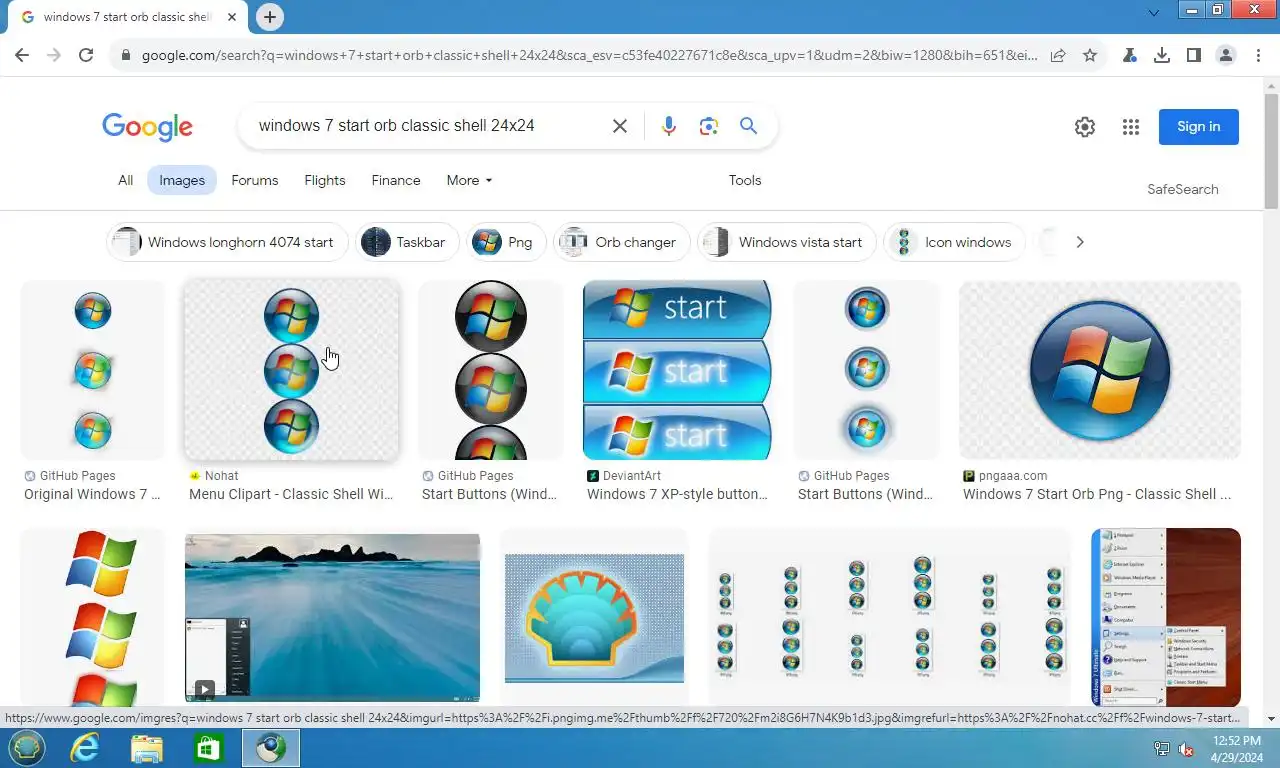Screen dimensions: 1280x768
Task: Open the Chrome profile avatar
Action: [x=1226, y=55]
